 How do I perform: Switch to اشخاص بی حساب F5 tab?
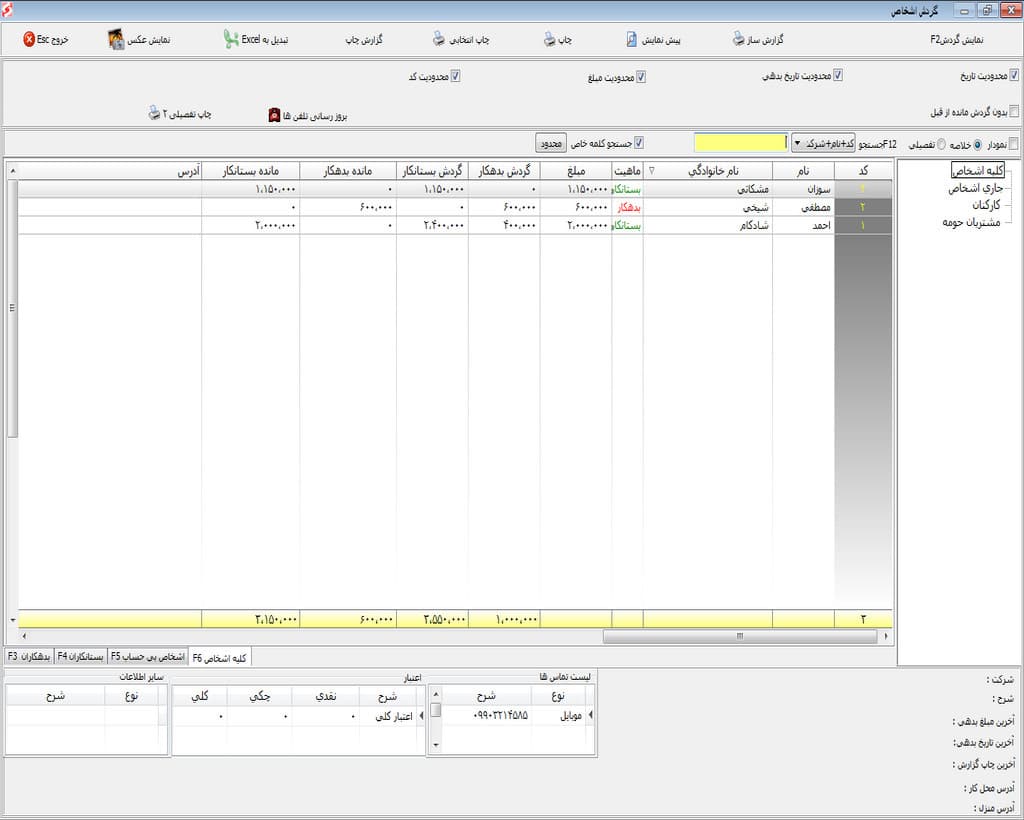point(148,657)
